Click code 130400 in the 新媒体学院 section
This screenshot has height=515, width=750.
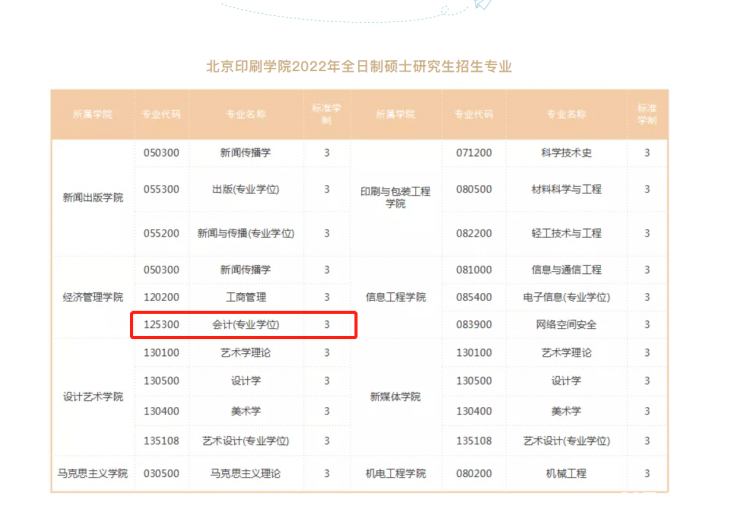(474, 411)
